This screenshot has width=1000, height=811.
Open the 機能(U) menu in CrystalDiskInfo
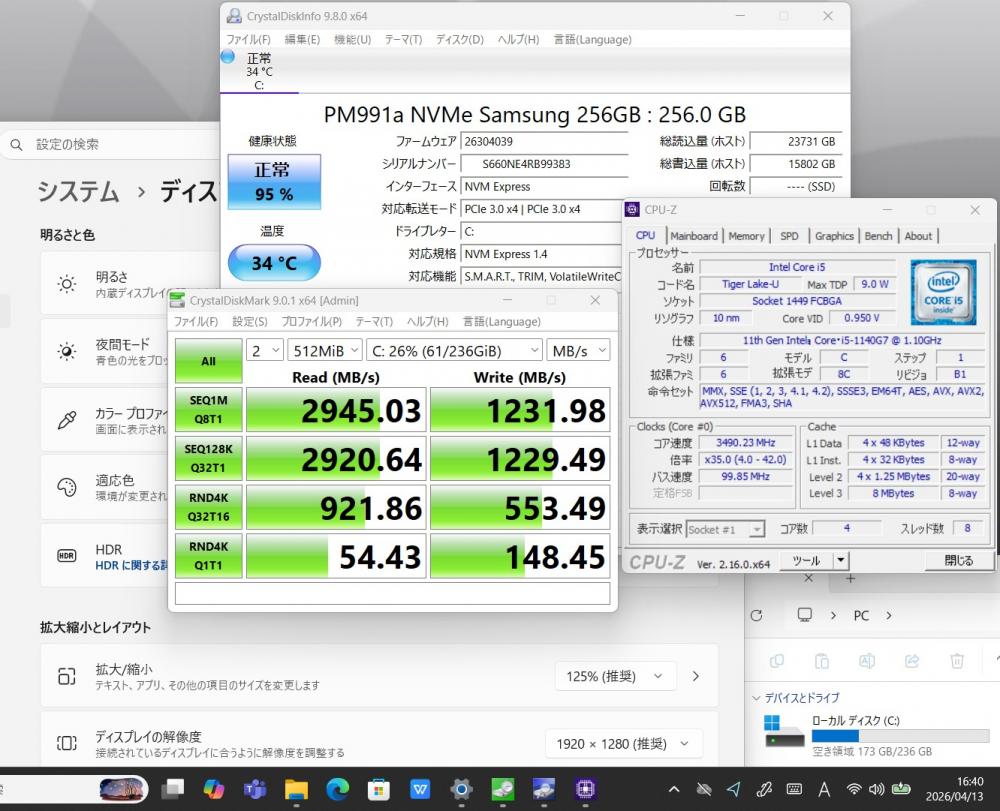point(352,39)
